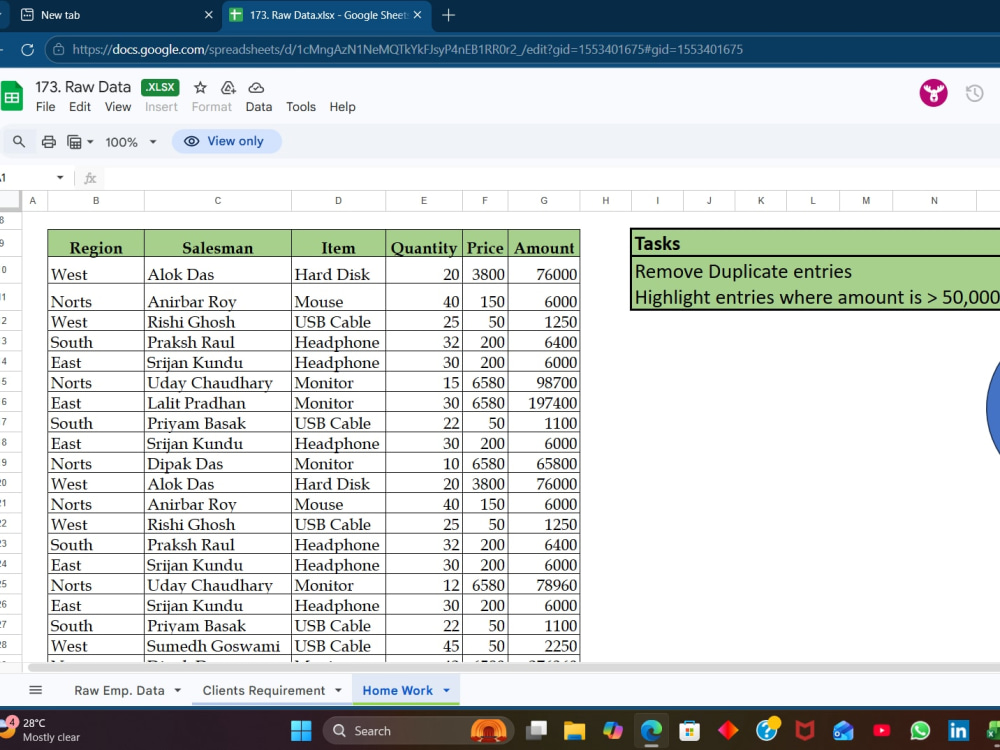Open LinkedIn from taskbar
Image resolution: width=1000 pixels, height=750 pixels.
tap(958, 731)
